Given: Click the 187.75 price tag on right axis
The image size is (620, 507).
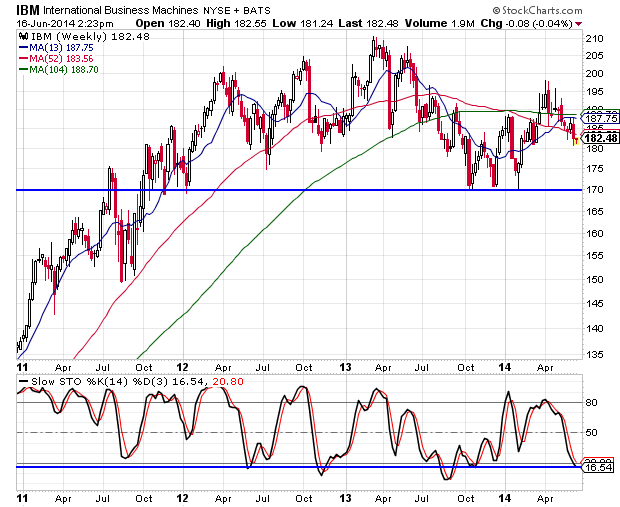Looking at the screenshot, I should pos(601,118).
